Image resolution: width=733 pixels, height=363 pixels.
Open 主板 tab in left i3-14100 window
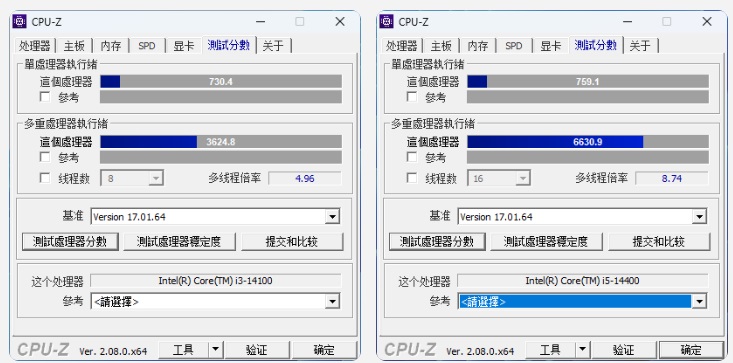pos(74,46)
